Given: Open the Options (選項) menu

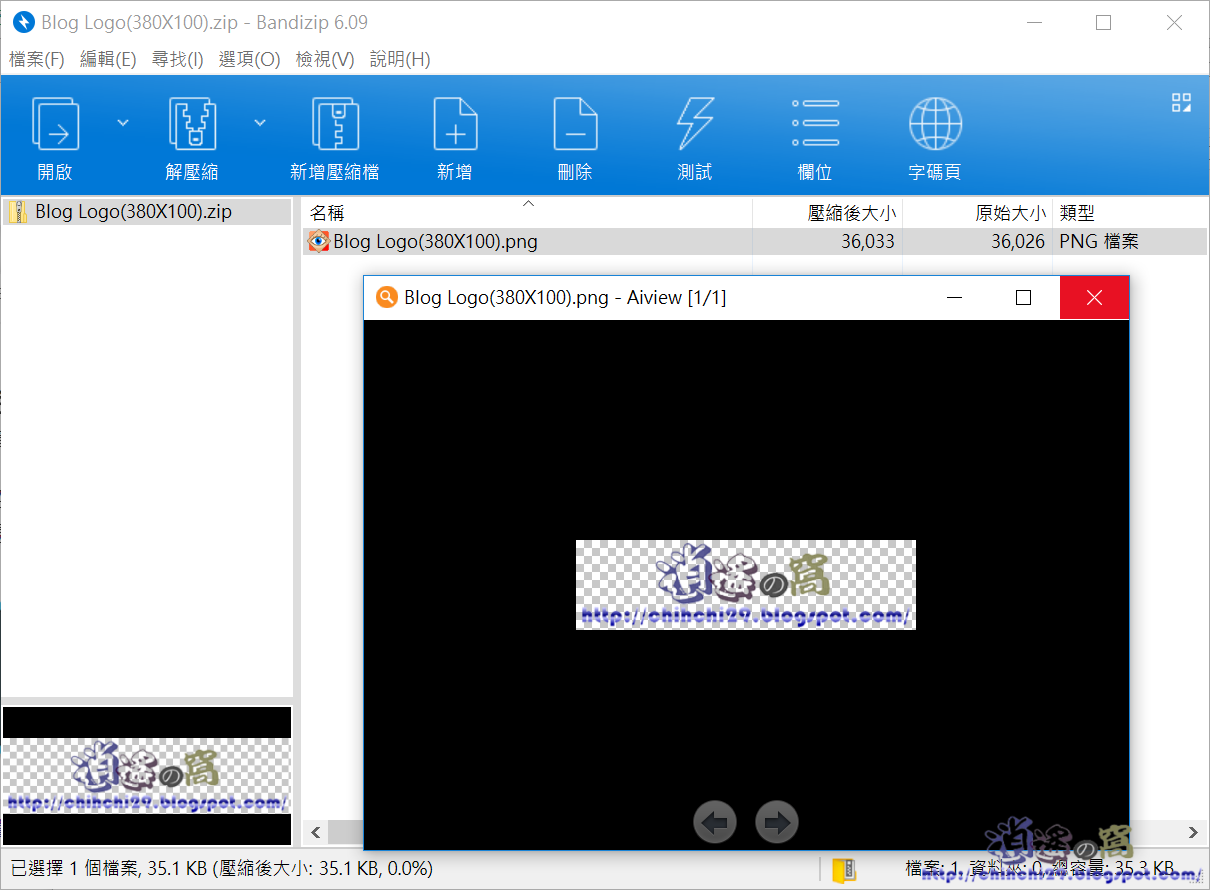Looking at the screenshot, I should (x=249, y=59).
